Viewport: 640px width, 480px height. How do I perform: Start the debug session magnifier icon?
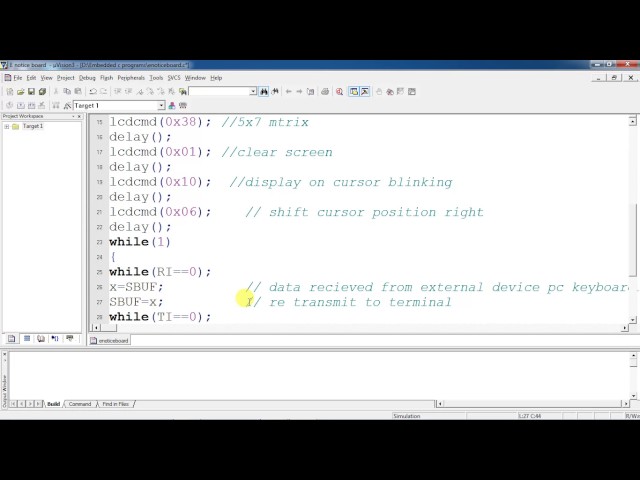tap(340, 91)
